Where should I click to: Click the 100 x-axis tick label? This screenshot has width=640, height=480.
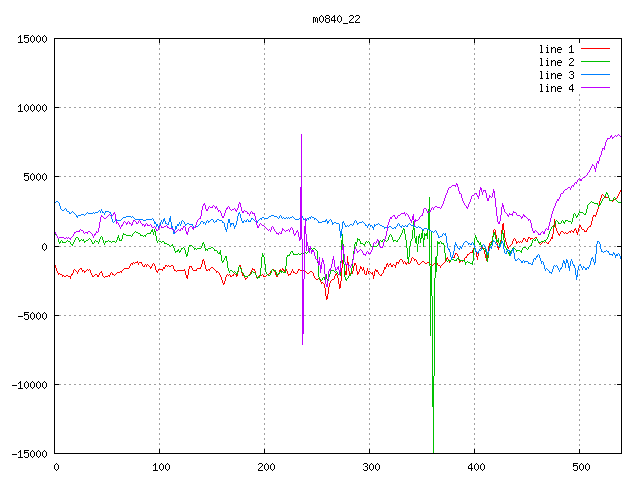160,467
